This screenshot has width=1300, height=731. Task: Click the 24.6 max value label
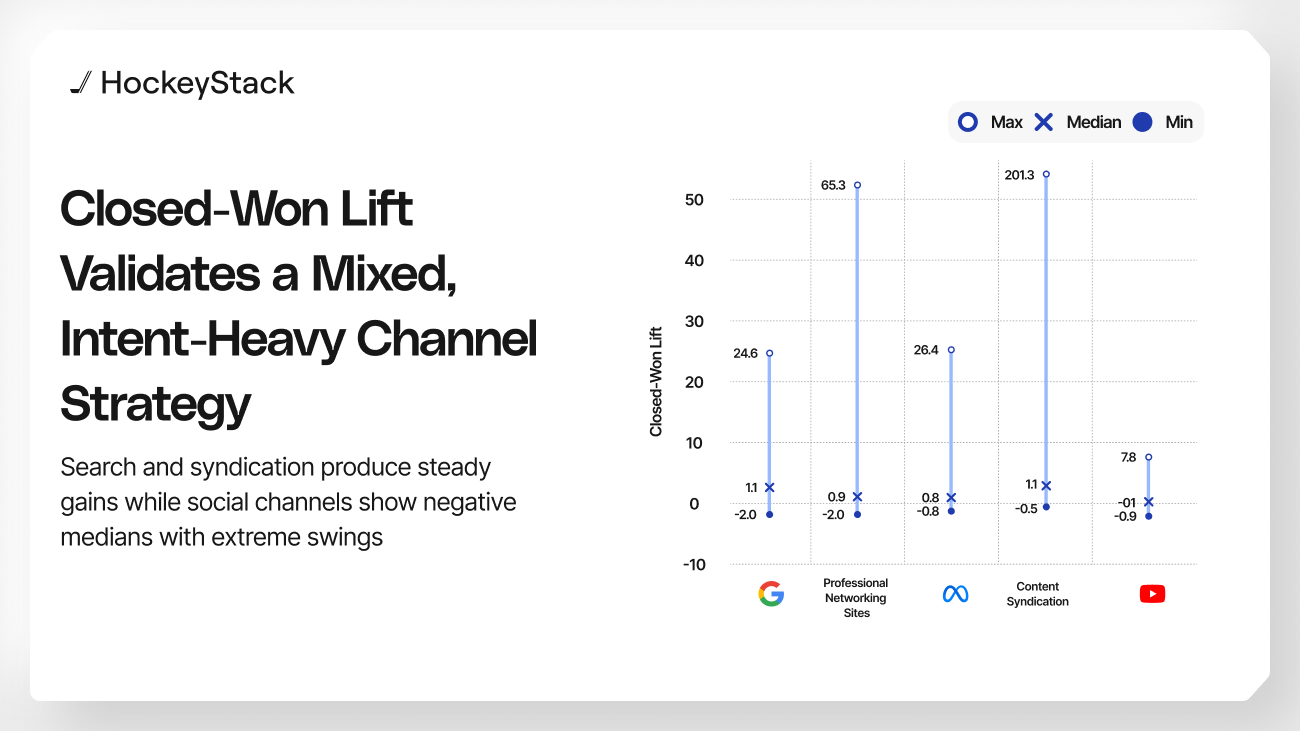745,353
